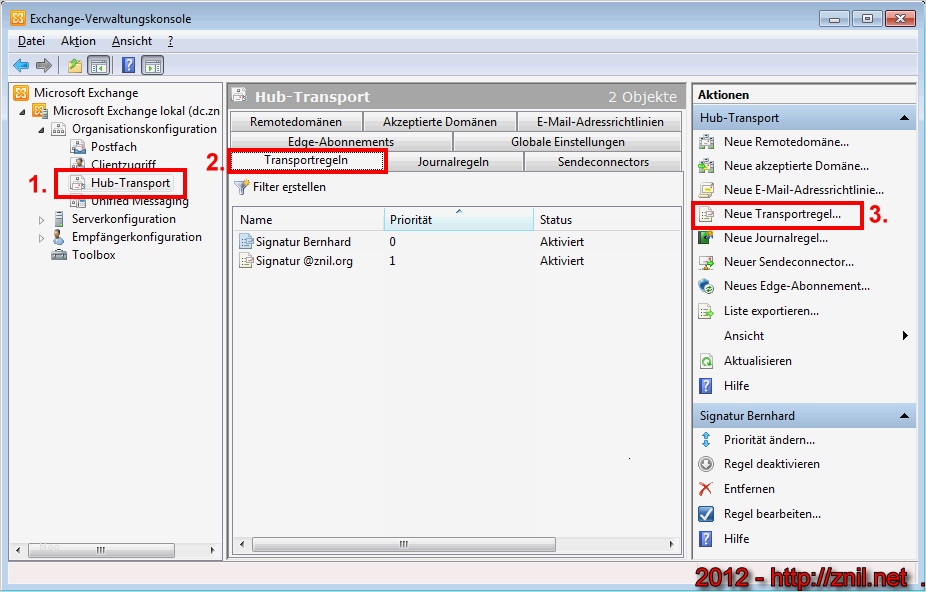Click the tree pane scroll left arrow
926x592 pixels.
click(18, 550)
